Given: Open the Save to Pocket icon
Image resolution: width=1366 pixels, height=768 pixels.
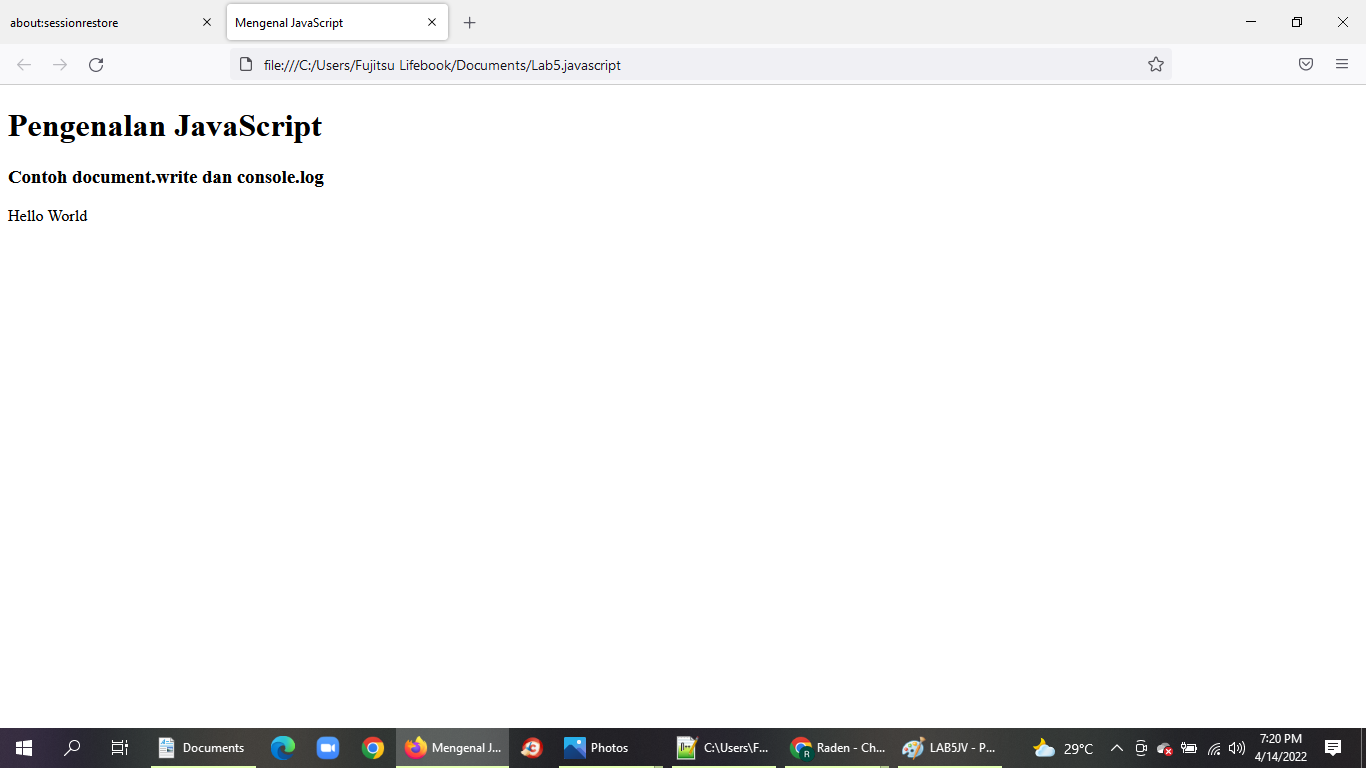Looking at the screenshot, I should click(1306, 65).
